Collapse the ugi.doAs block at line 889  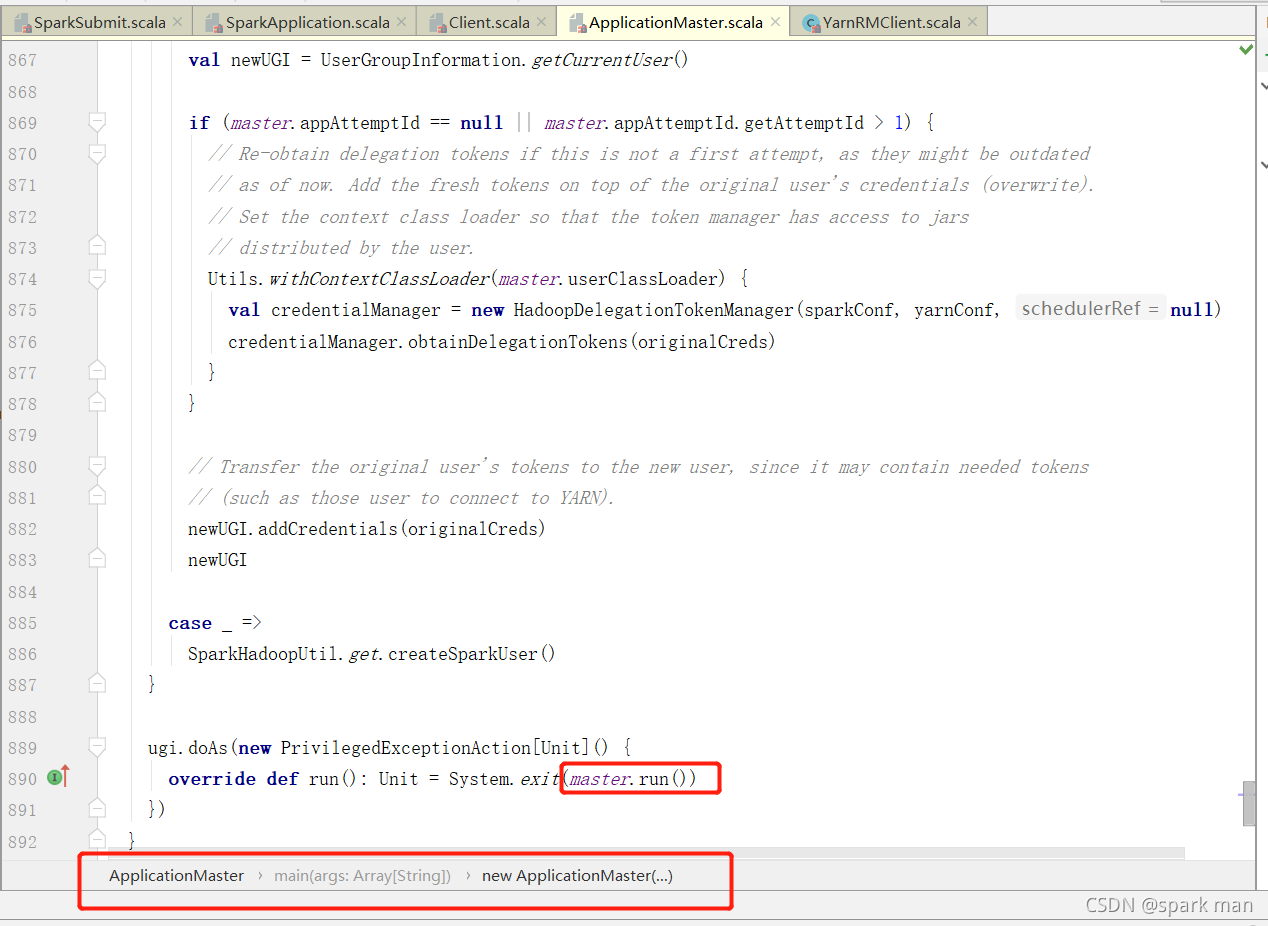pyautogui.click(x=97, y=747)
